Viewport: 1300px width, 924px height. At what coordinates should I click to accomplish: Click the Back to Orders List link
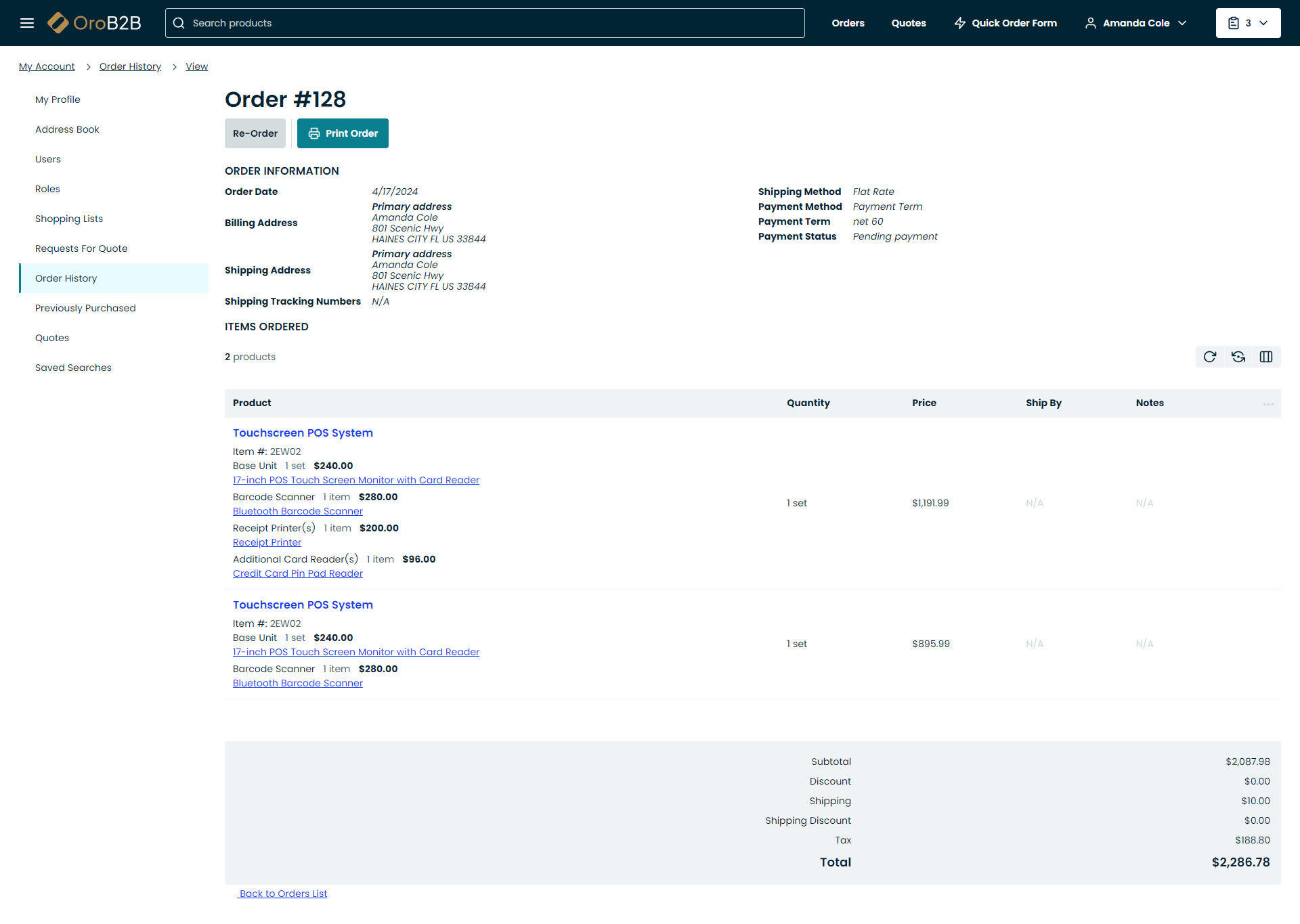click(x=283, y=894)
